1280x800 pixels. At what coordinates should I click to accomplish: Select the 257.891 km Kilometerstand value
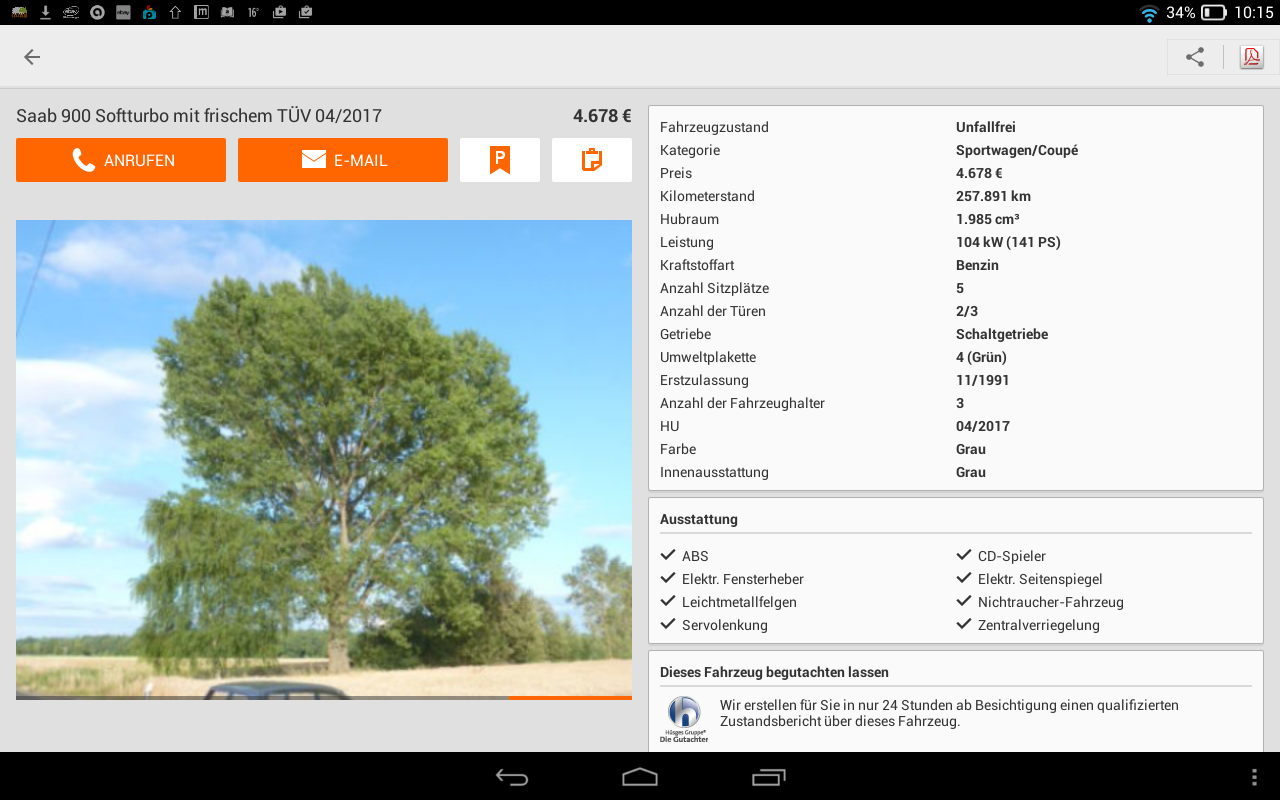[x=993, y=196]
